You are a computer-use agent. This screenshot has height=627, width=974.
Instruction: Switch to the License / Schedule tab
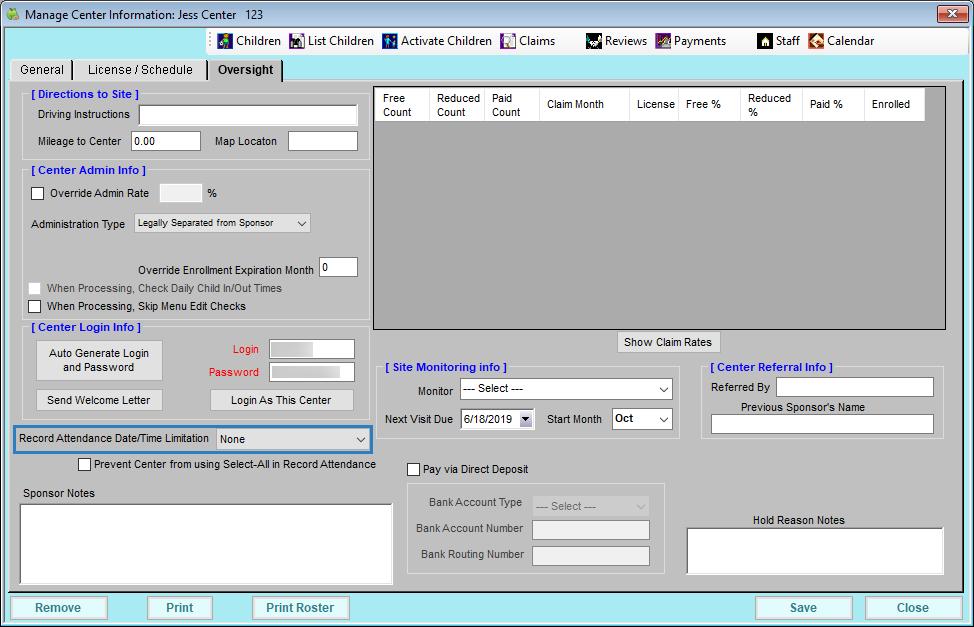[x=140, y=70]
